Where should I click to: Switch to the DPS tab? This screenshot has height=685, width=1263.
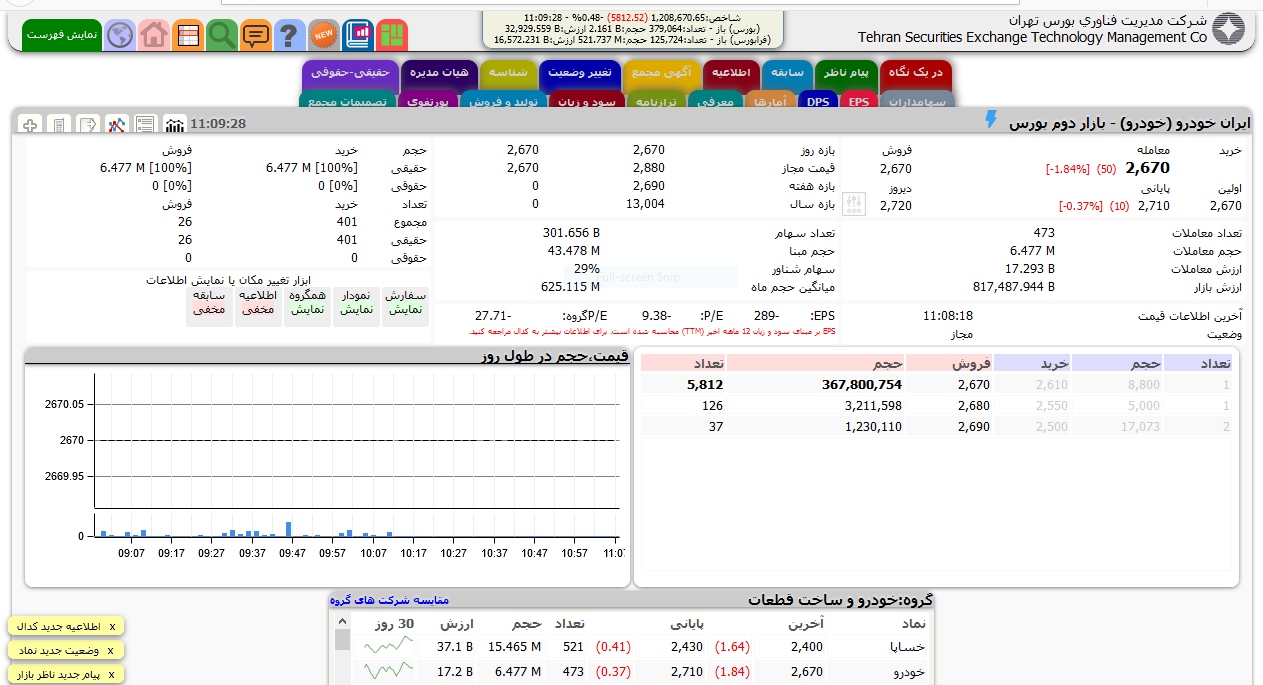click(818, 101)
